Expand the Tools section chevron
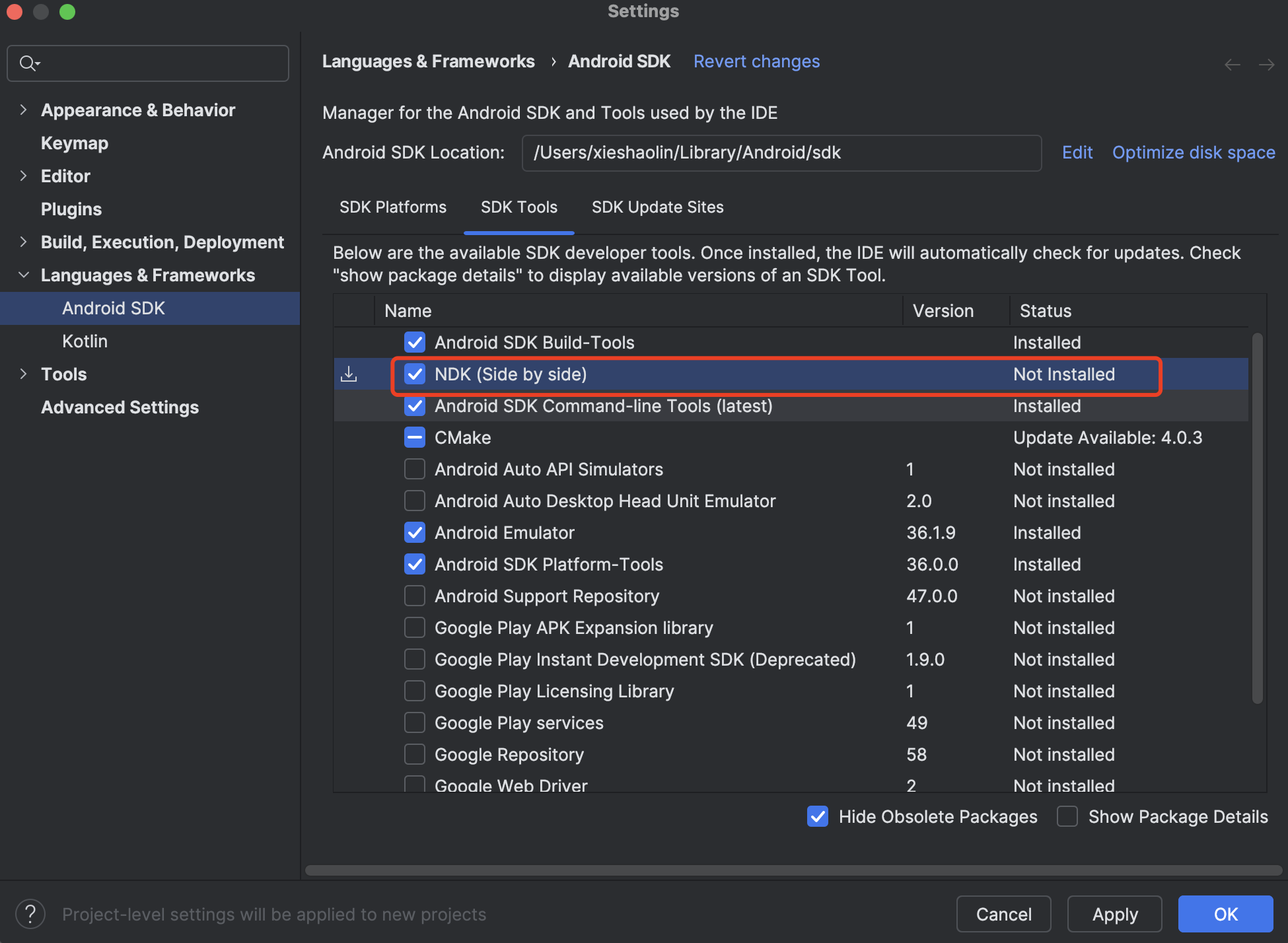1288x943 pixels. click(24, 374)
